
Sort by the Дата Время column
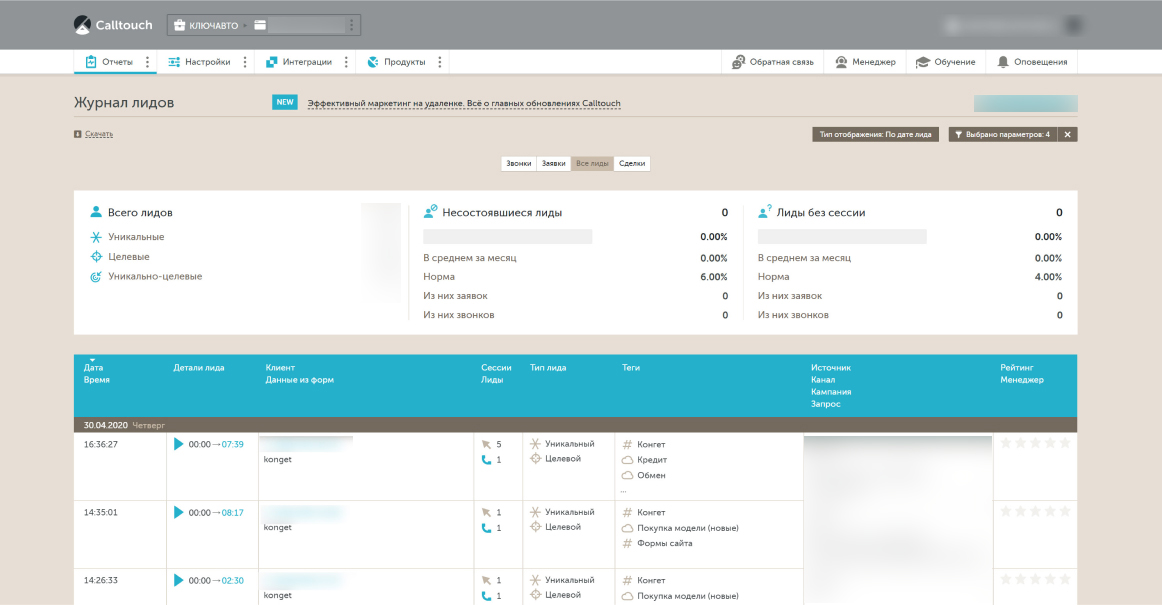(x=96, y=373)
